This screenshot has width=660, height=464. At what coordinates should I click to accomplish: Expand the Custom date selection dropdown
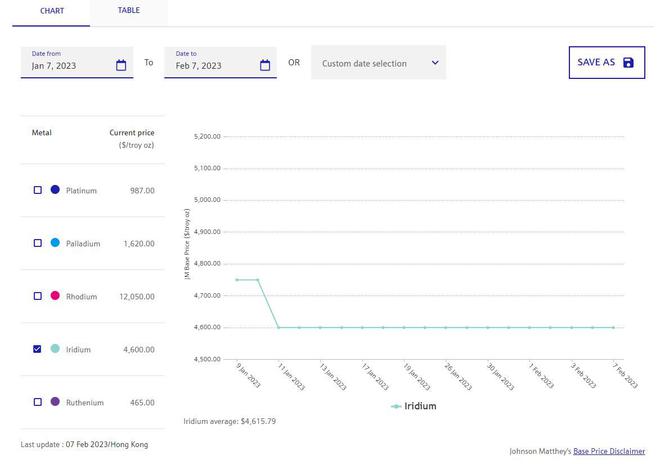(x=378, y=63)
